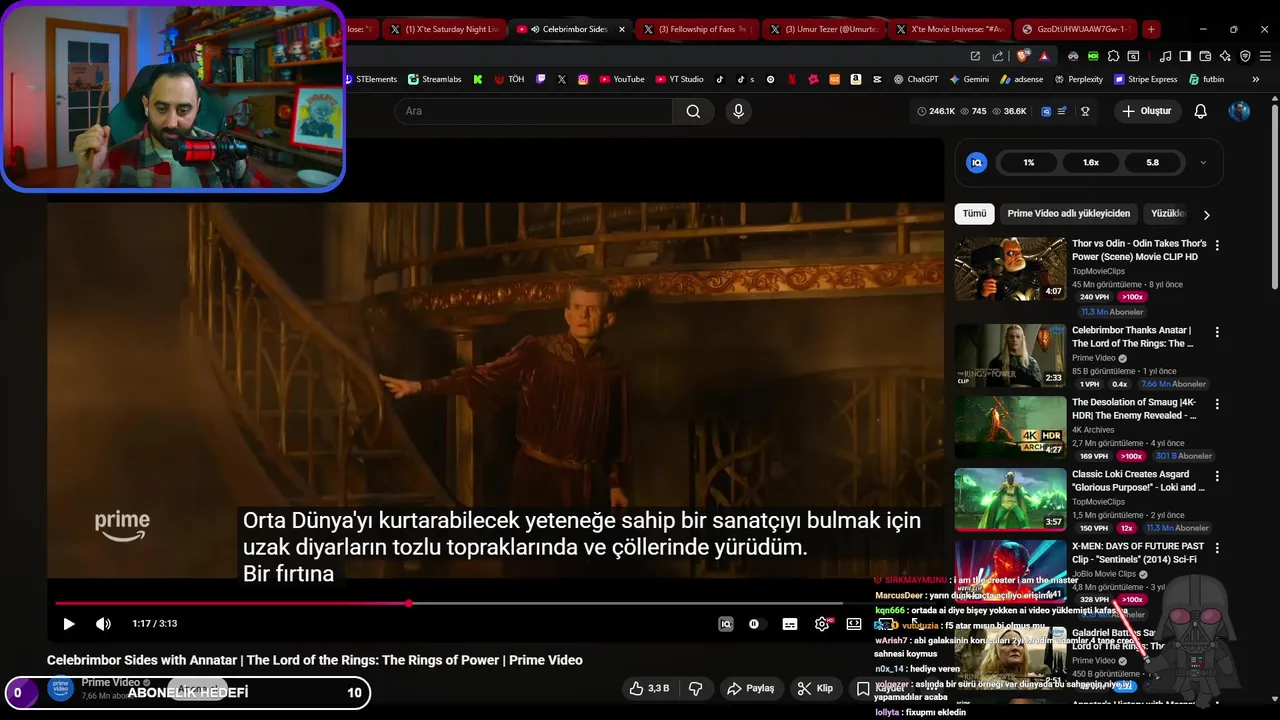
Task: Open The Desolation of Smaug title link
Action: 1134,409
